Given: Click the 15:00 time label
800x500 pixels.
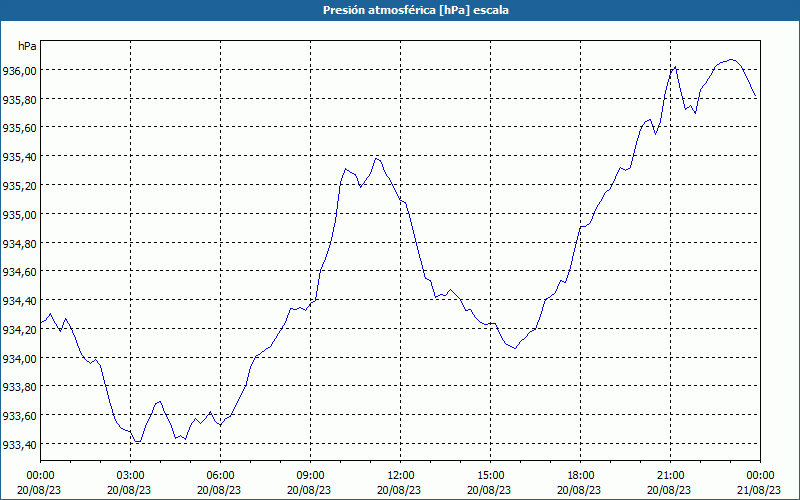Looking at the screenshot, I should 490,476.
